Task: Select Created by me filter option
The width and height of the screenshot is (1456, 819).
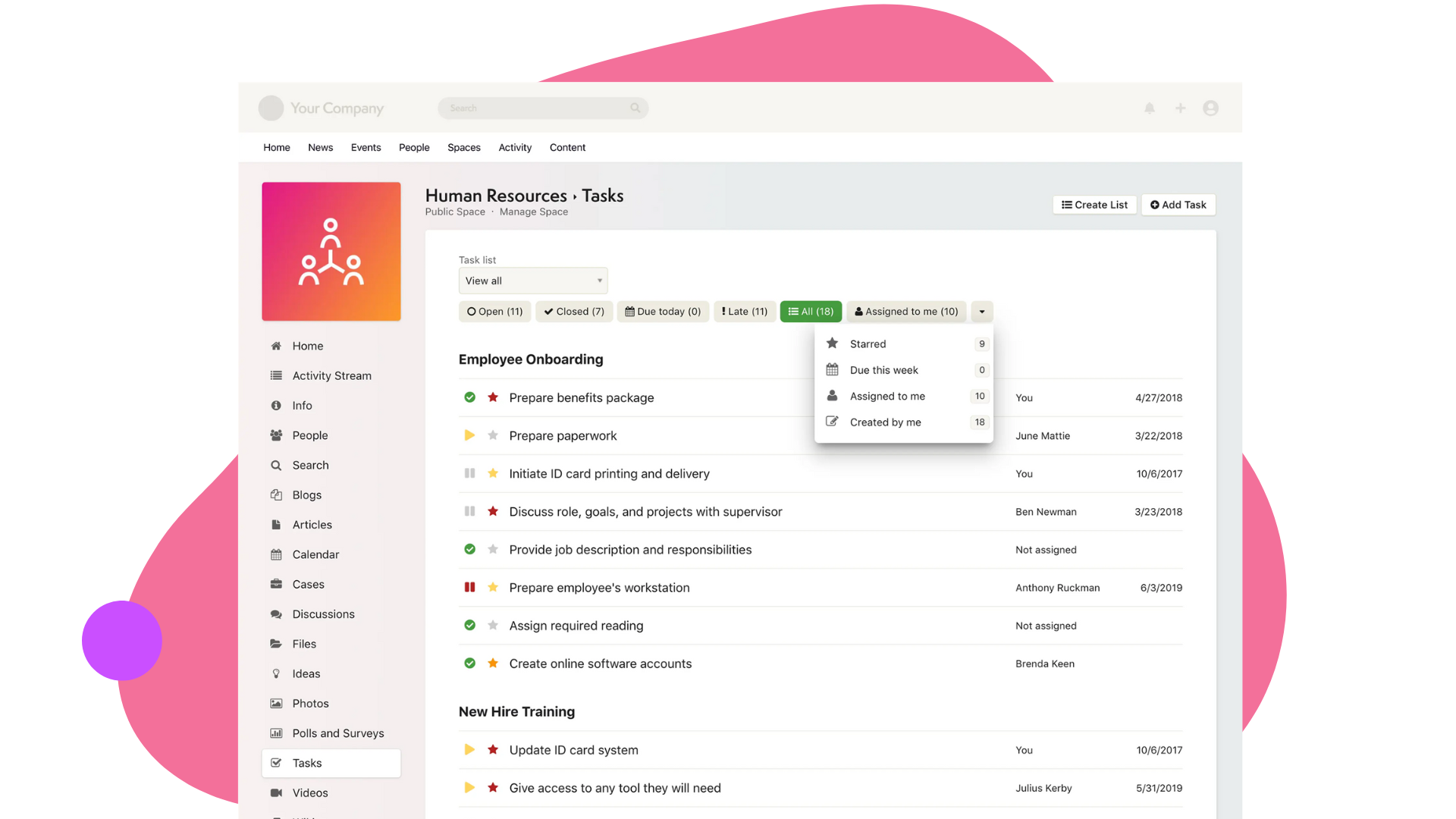Action: pyautogui.click(x=885, y=422)
